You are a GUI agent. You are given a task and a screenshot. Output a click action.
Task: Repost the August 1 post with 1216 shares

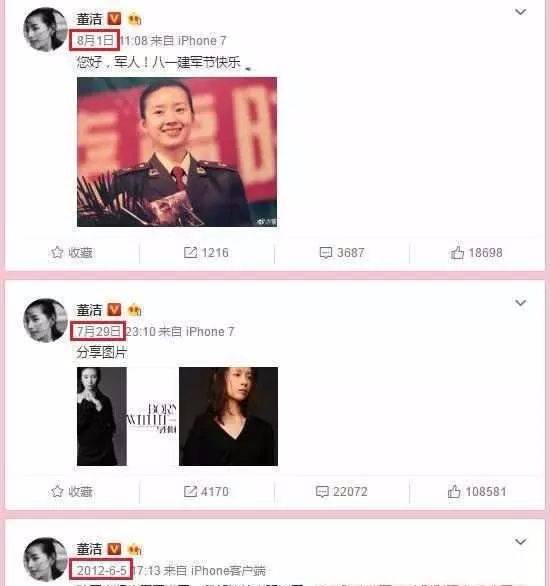click(x=206, y=253)
